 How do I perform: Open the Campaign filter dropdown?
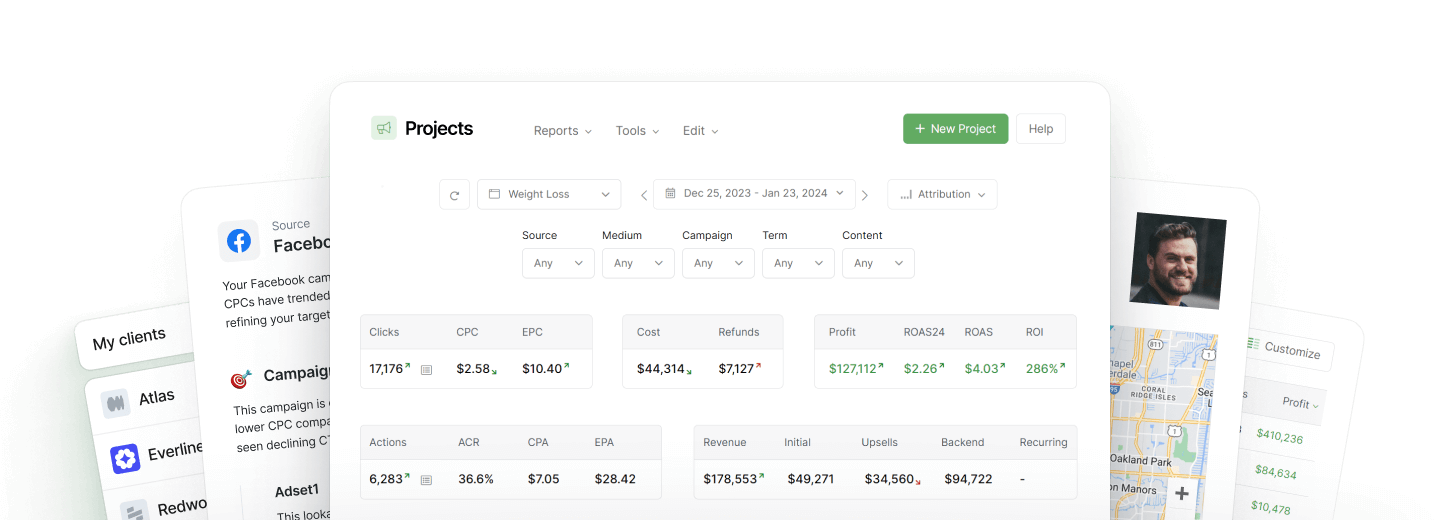click(718, 263)
